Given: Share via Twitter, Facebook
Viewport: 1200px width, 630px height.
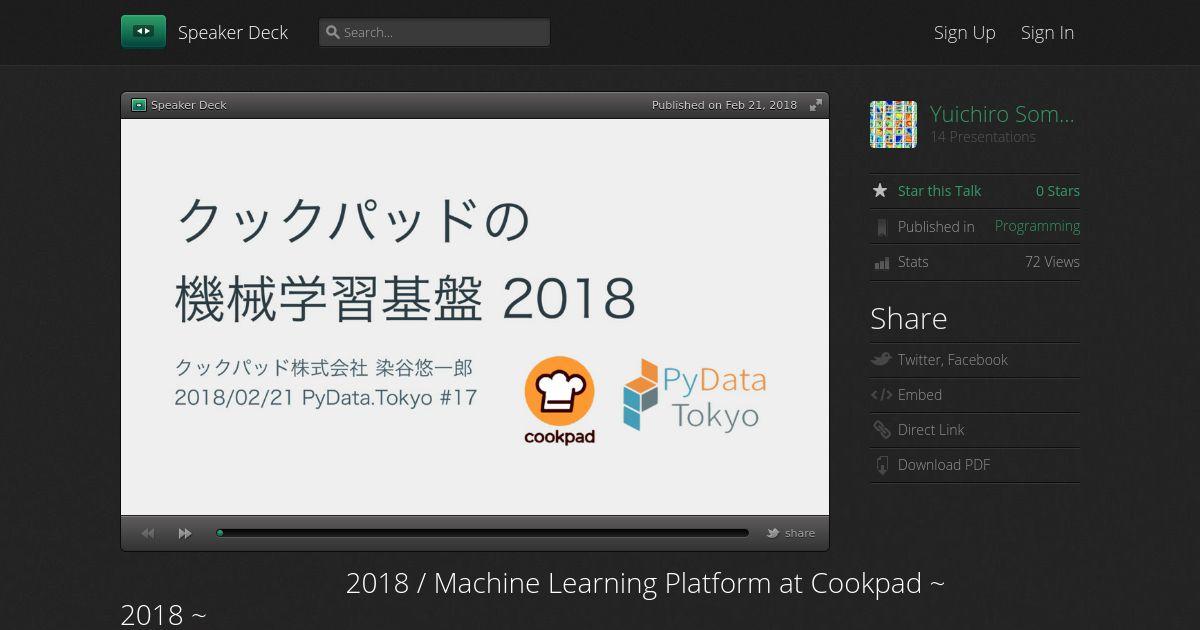Looking at the screenshot, I should tap(953, 360).
